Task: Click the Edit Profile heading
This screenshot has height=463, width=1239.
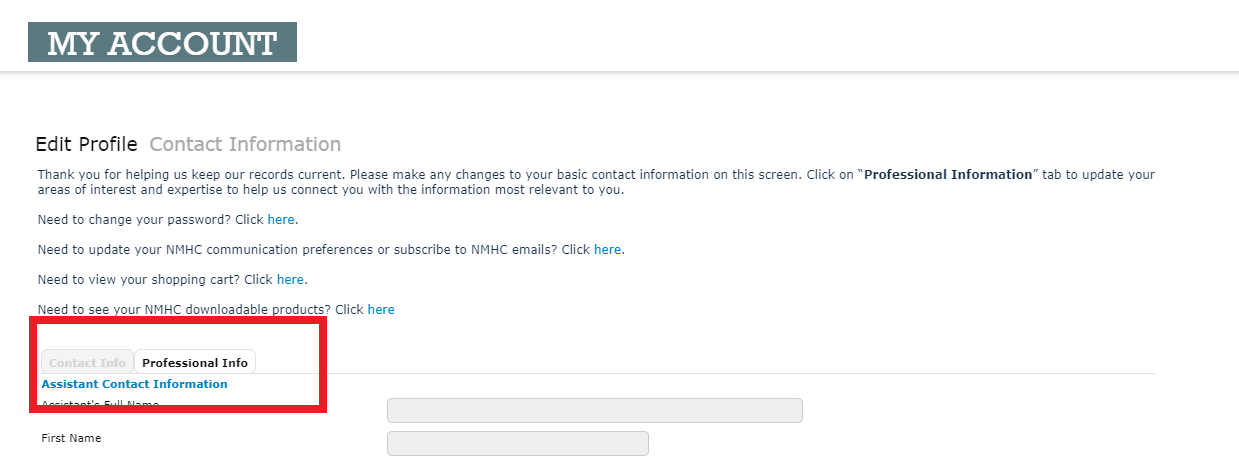Action: point(86,144)
